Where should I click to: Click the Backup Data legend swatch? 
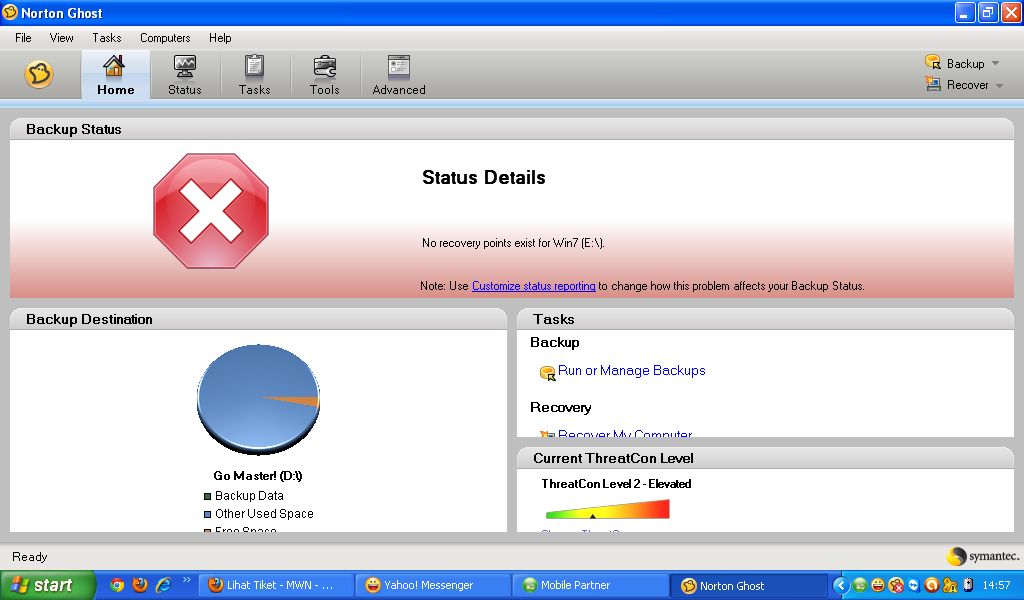point(208,496)
